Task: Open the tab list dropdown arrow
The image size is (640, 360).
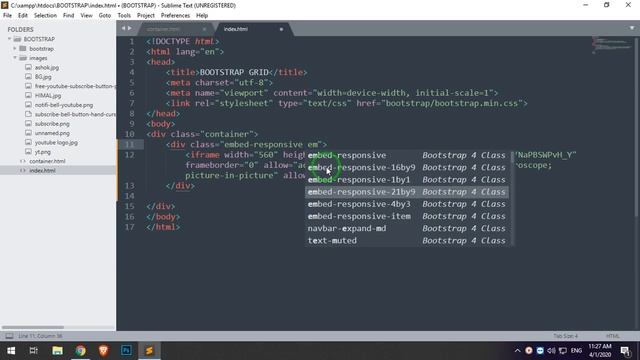Action: click(632, 28)
